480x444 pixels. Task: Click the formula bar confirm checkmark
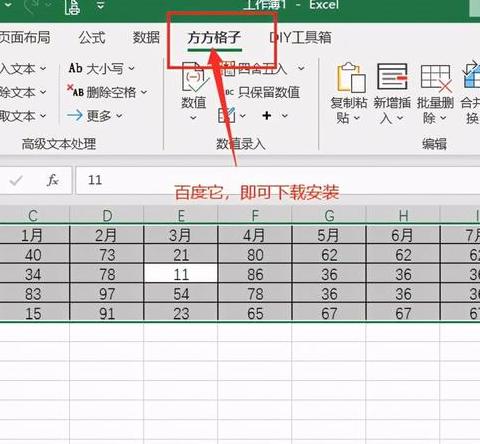[16, 180]
